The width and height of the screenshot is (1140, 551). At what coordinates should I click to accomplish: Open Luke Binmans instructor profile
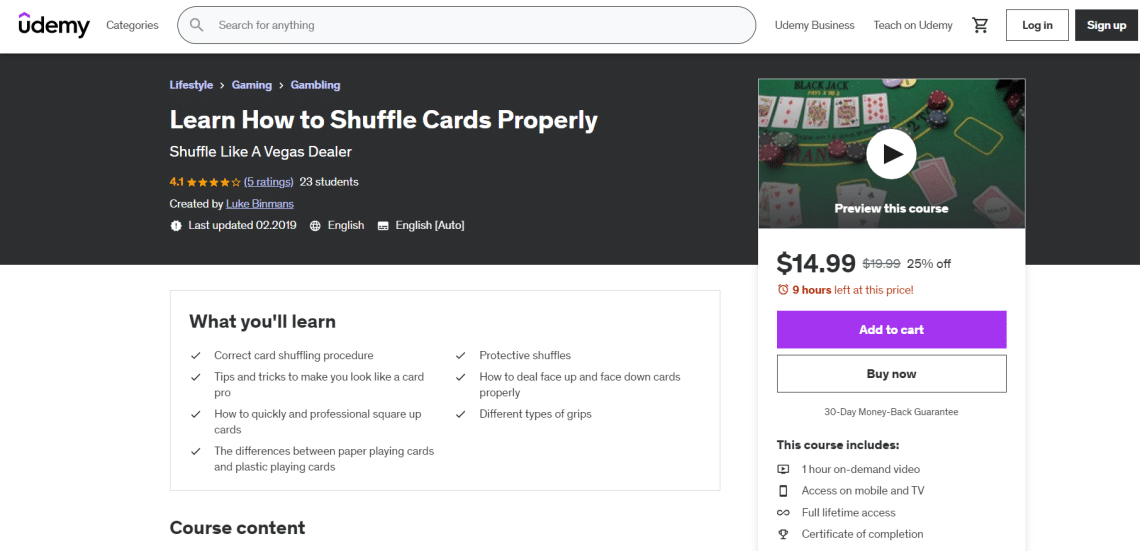(260, 204)
